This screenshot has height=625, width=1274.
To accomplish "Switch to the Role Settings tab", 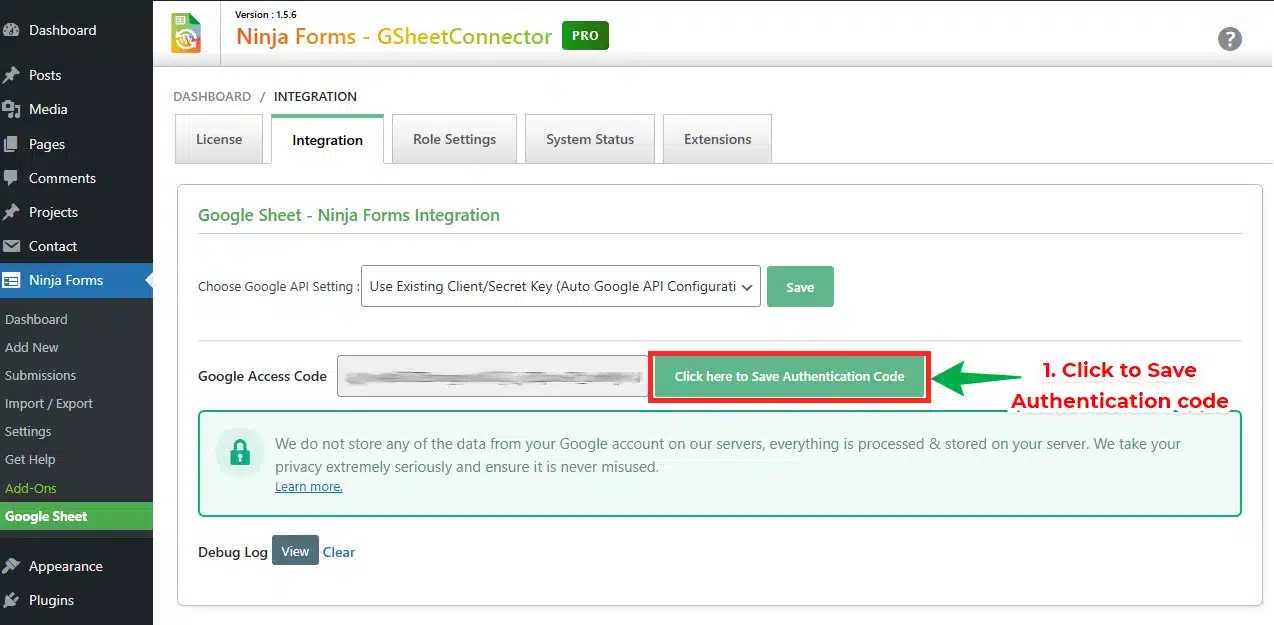I will click(x=454, y=139).
